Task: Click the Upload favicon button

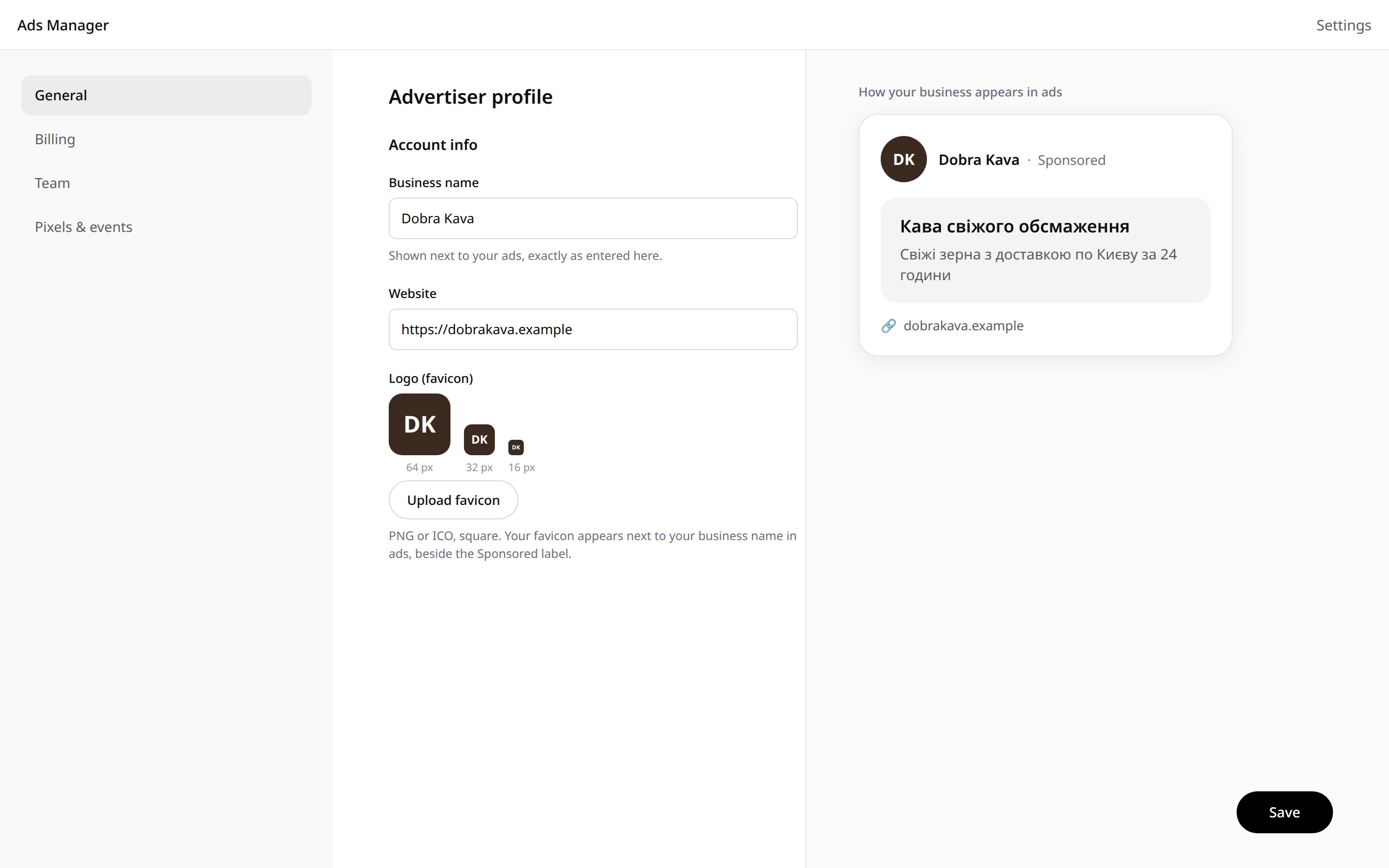Action: coord(453,500)
